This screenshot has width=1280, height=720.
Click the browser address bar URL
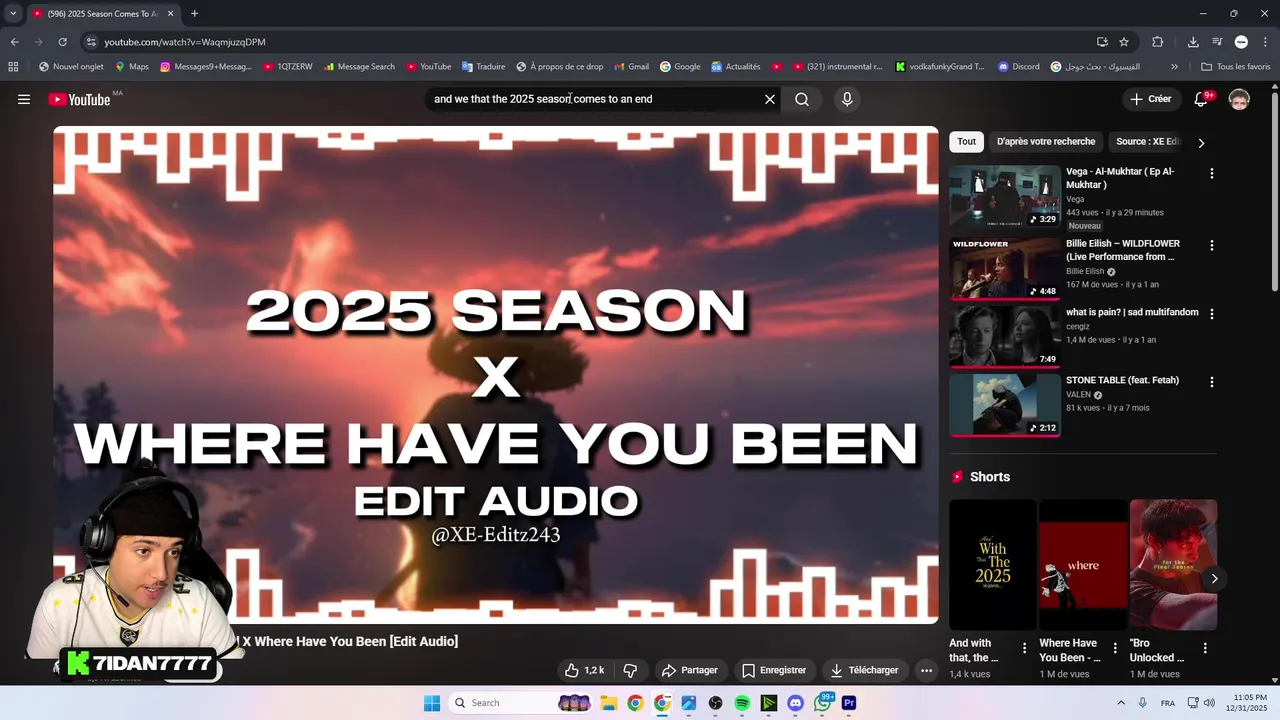(185, 42)
